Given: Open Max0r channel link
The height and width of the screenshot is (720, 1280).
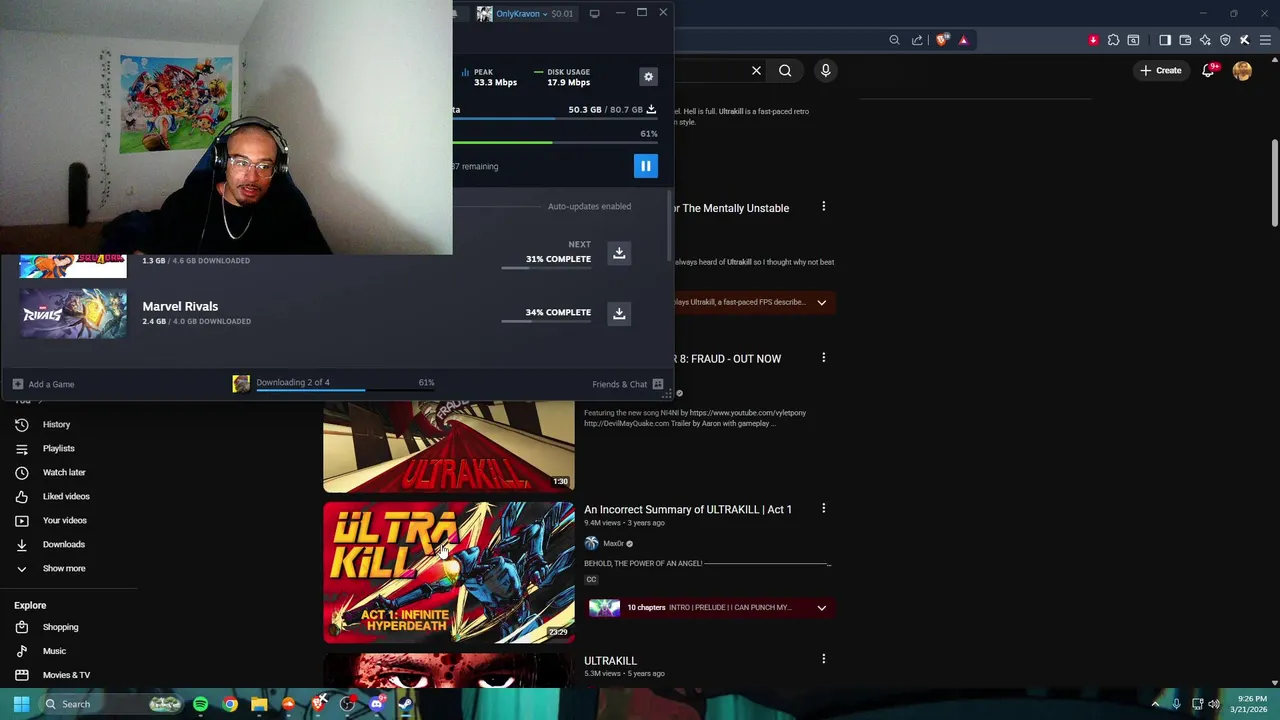Looking at the screenshot, I should [613, 543].
